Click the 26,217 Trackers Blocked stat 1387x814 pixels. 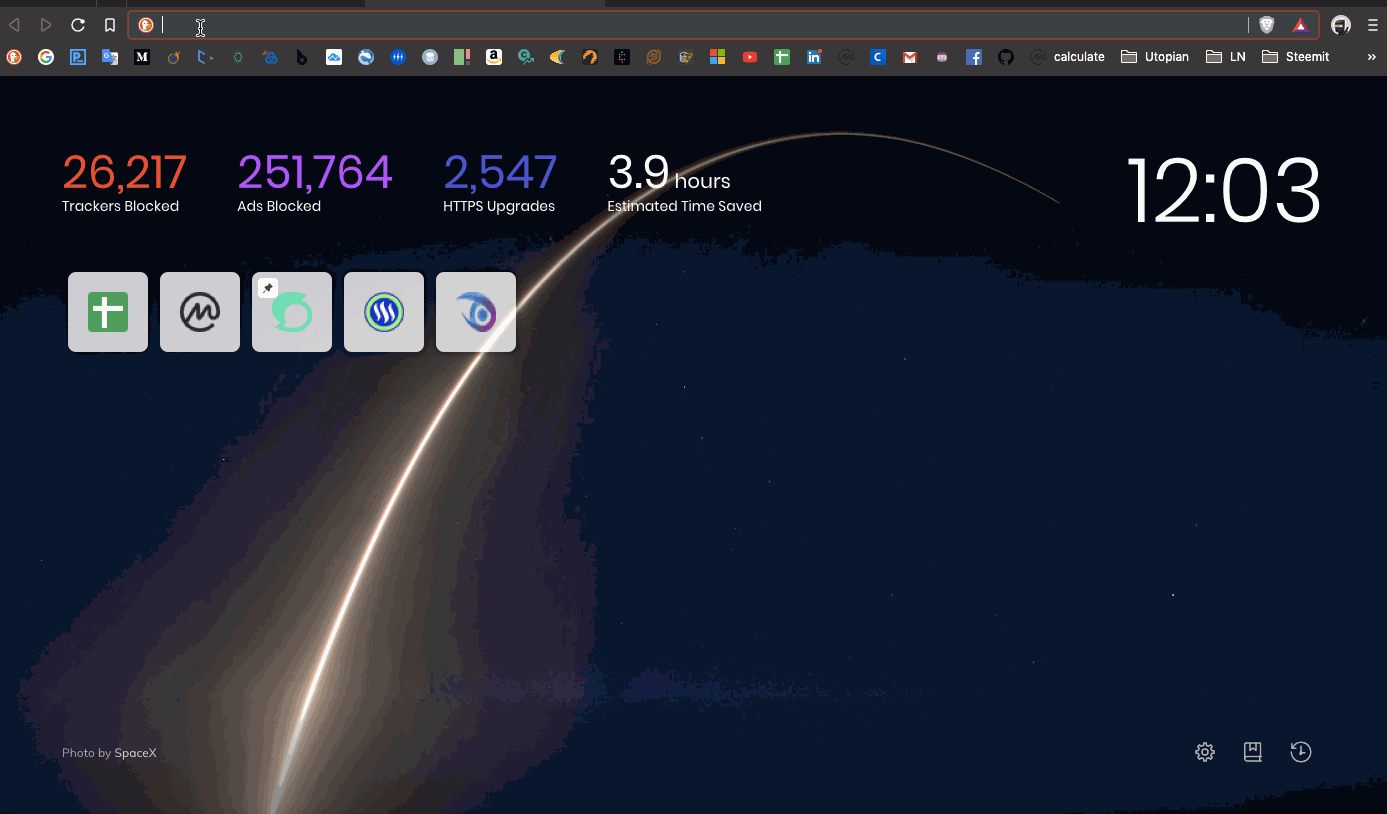tap(124, 182)
